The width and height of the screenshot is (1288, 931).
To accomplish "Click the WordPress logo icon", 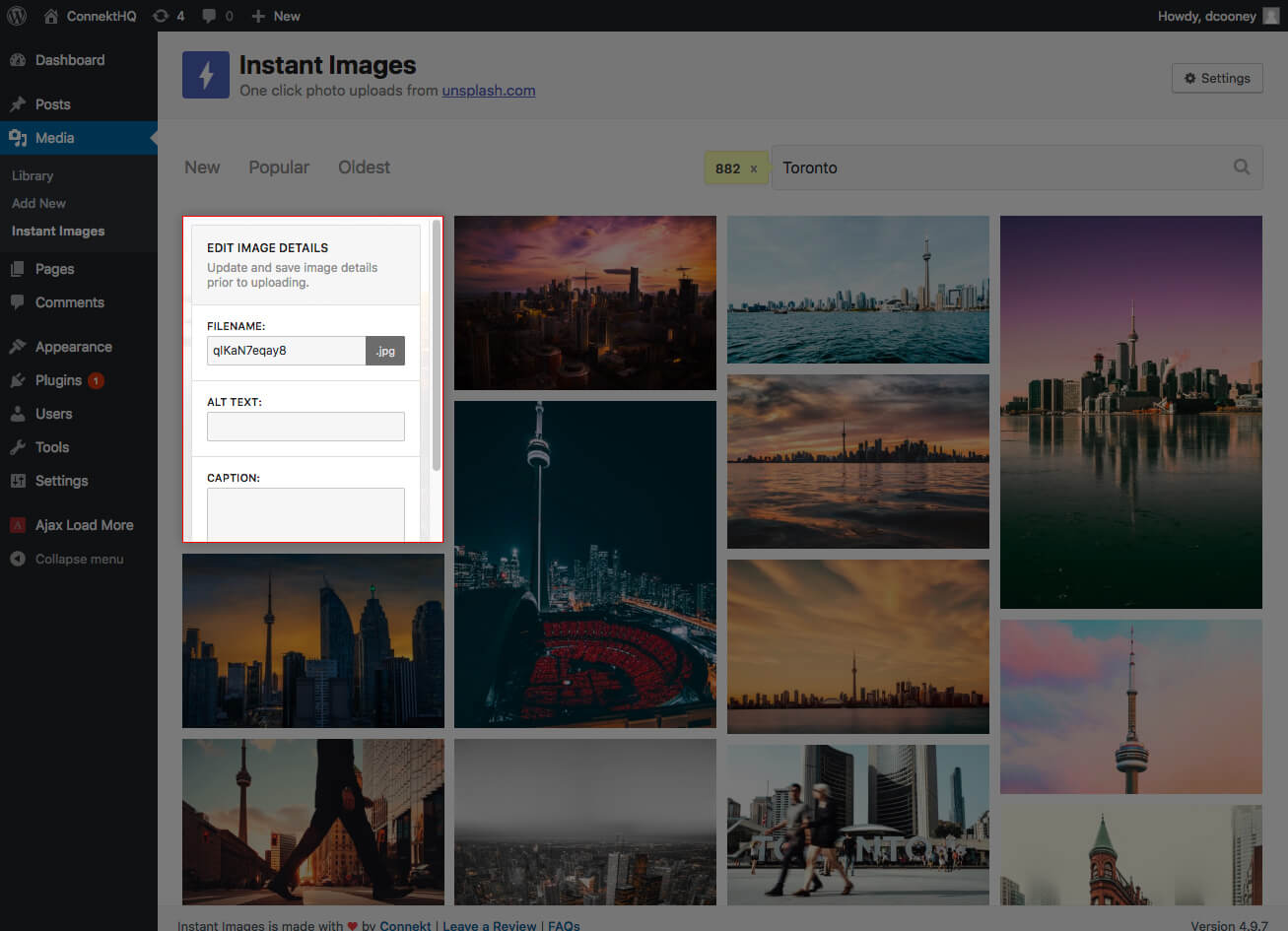I will 17,16.
